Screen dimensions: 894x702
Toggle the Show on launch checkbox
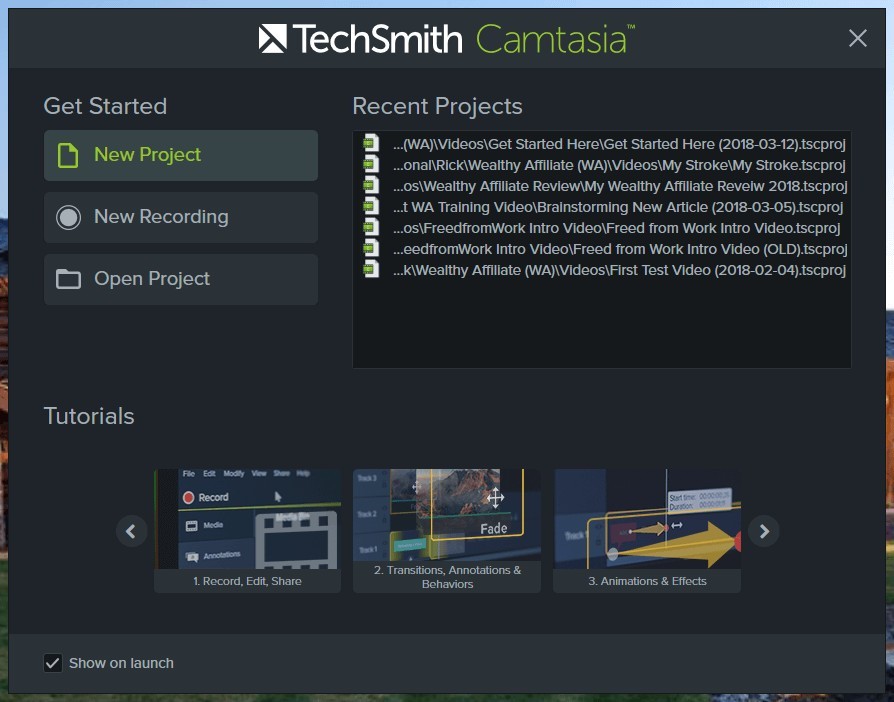[x=53, y=663]
